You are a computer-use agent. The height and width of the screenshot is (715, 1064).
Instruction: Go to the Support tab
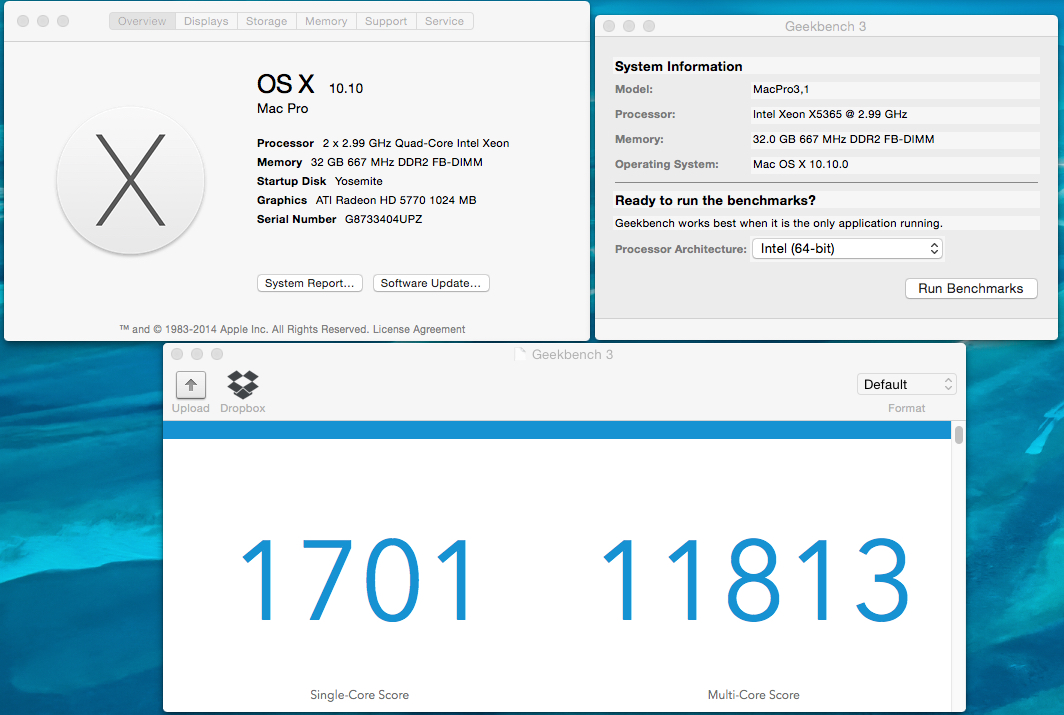point(386,21)
